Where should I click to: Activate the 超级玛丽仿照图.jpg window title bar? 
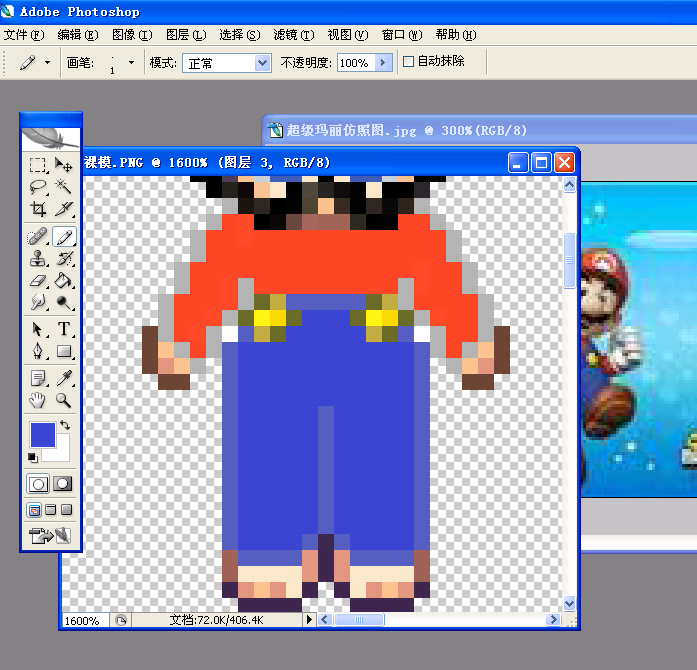(x=480, y=130)
